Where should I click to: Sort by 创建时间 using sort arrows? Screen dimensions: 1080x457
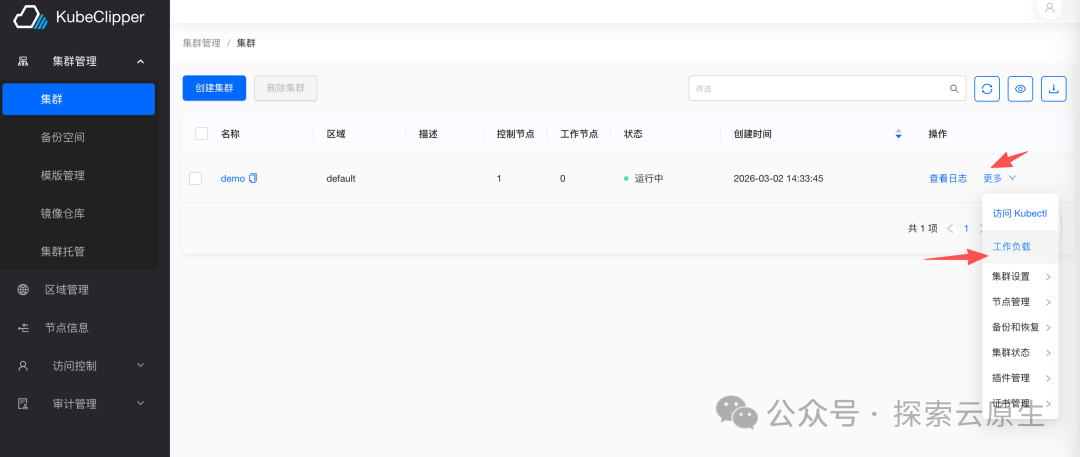[898, 134]
